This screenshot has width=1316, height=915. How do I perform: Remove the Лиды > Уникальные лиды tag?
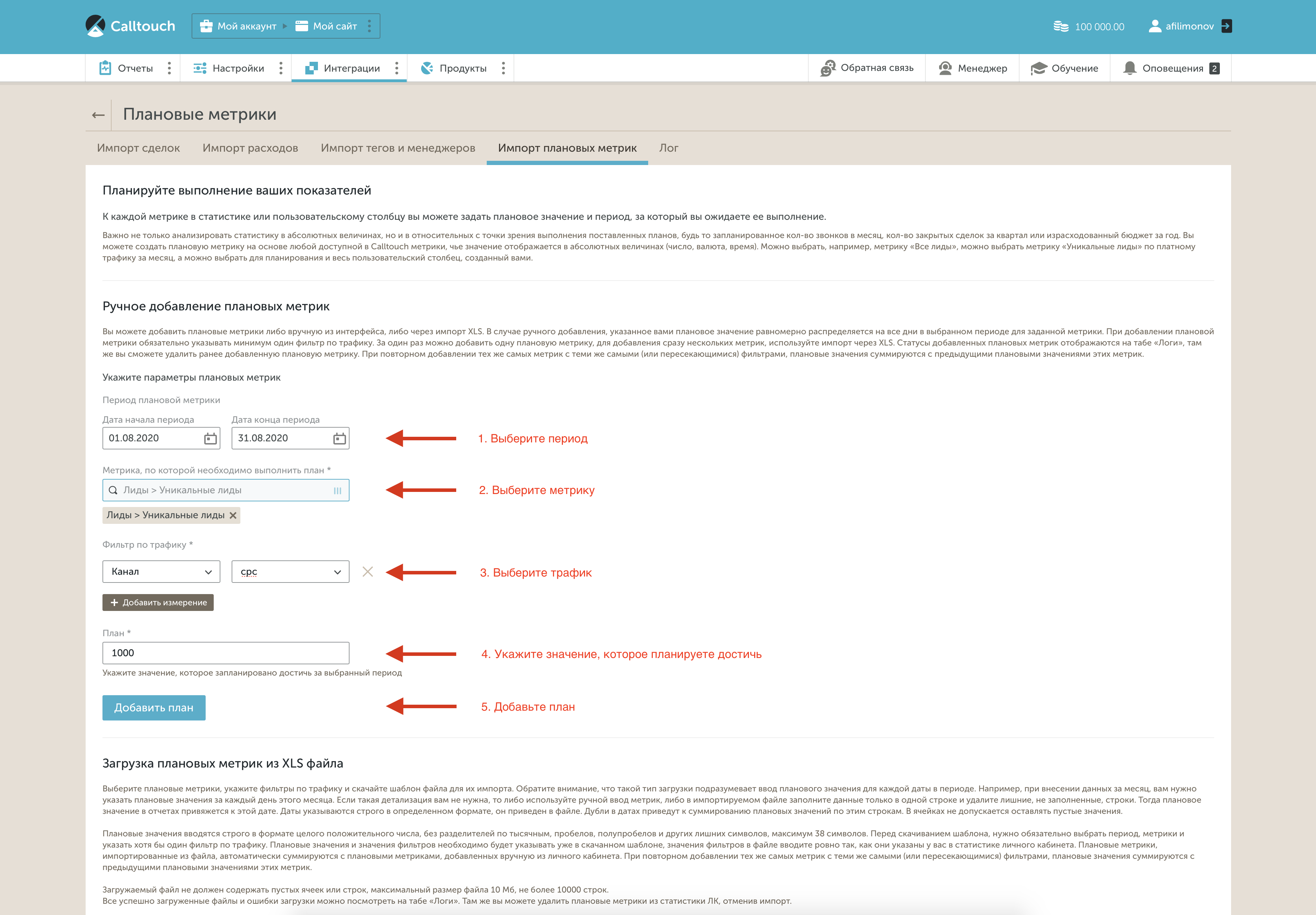coord(233,515)
